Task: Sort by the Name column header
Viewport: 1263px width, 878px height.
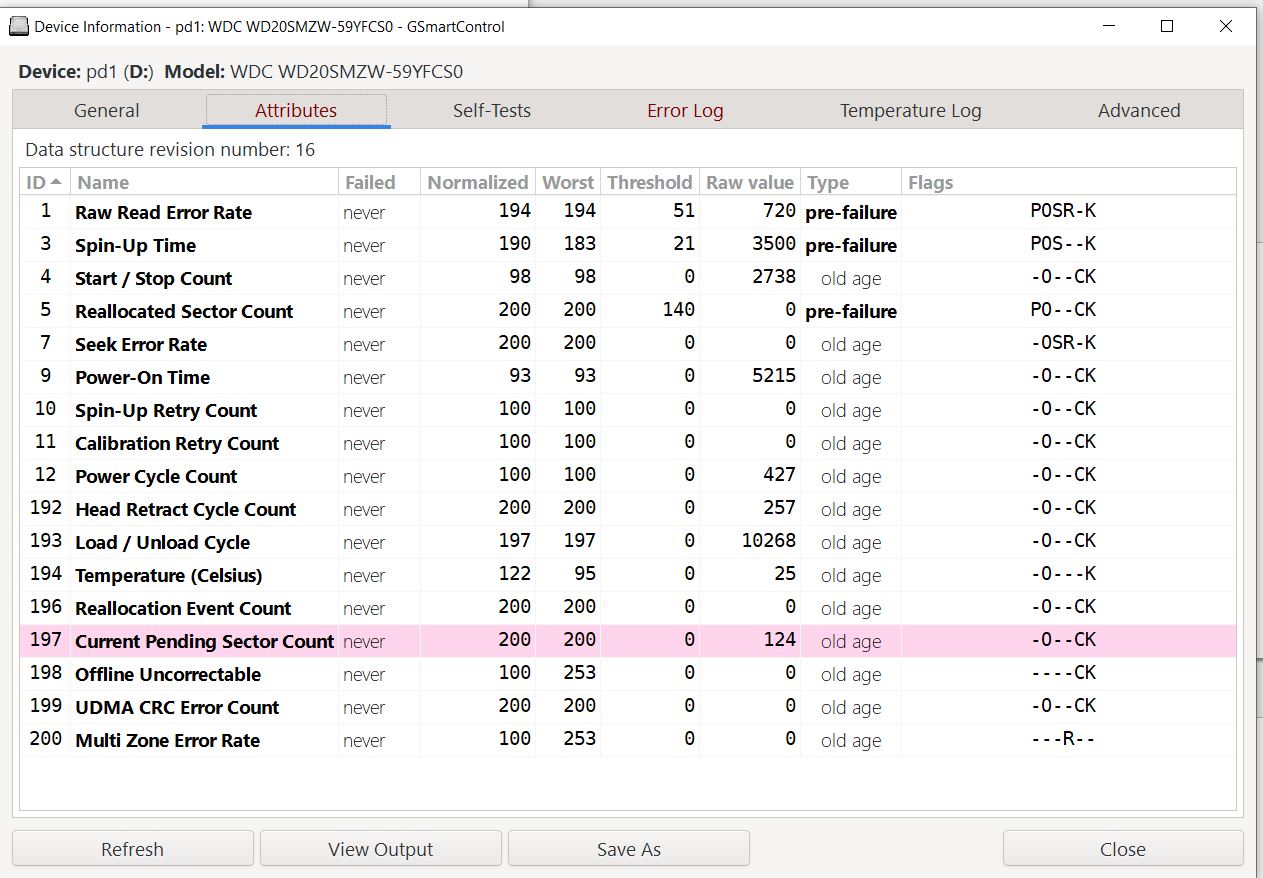Action: click(204, 182)
